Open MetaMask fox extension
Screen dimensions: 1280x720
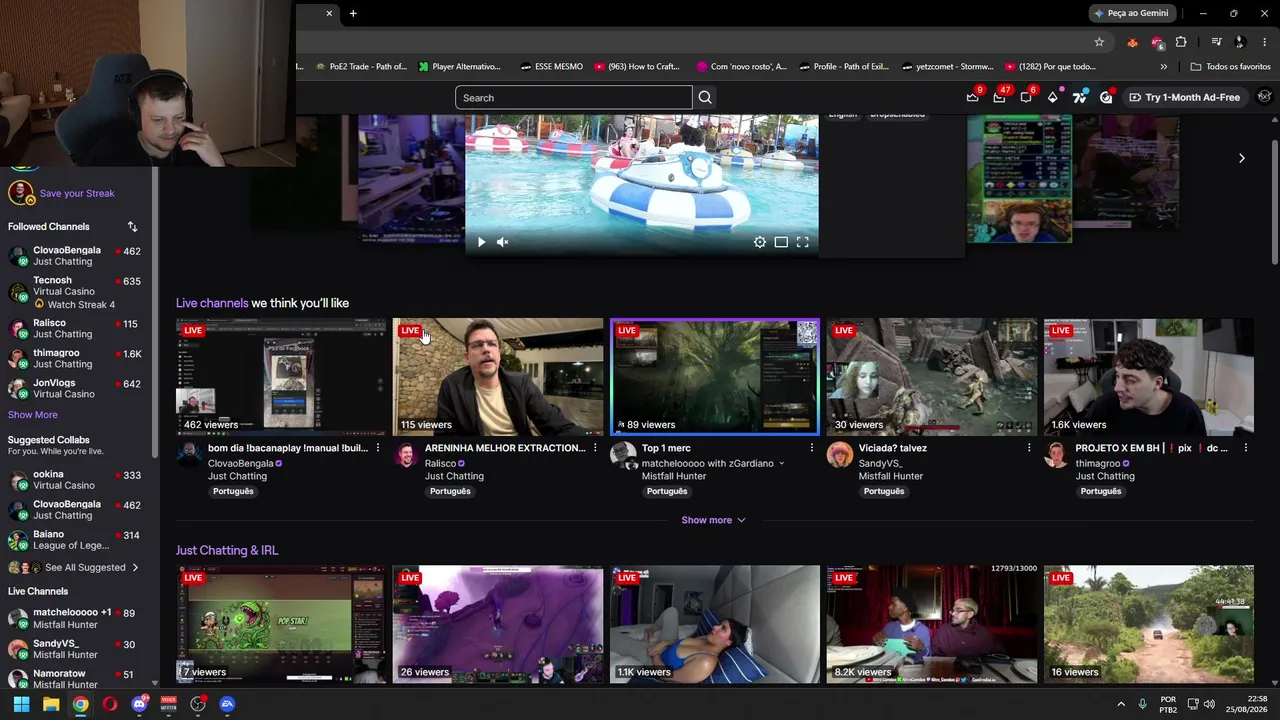pyautogui.click(x=1132, y=42)
